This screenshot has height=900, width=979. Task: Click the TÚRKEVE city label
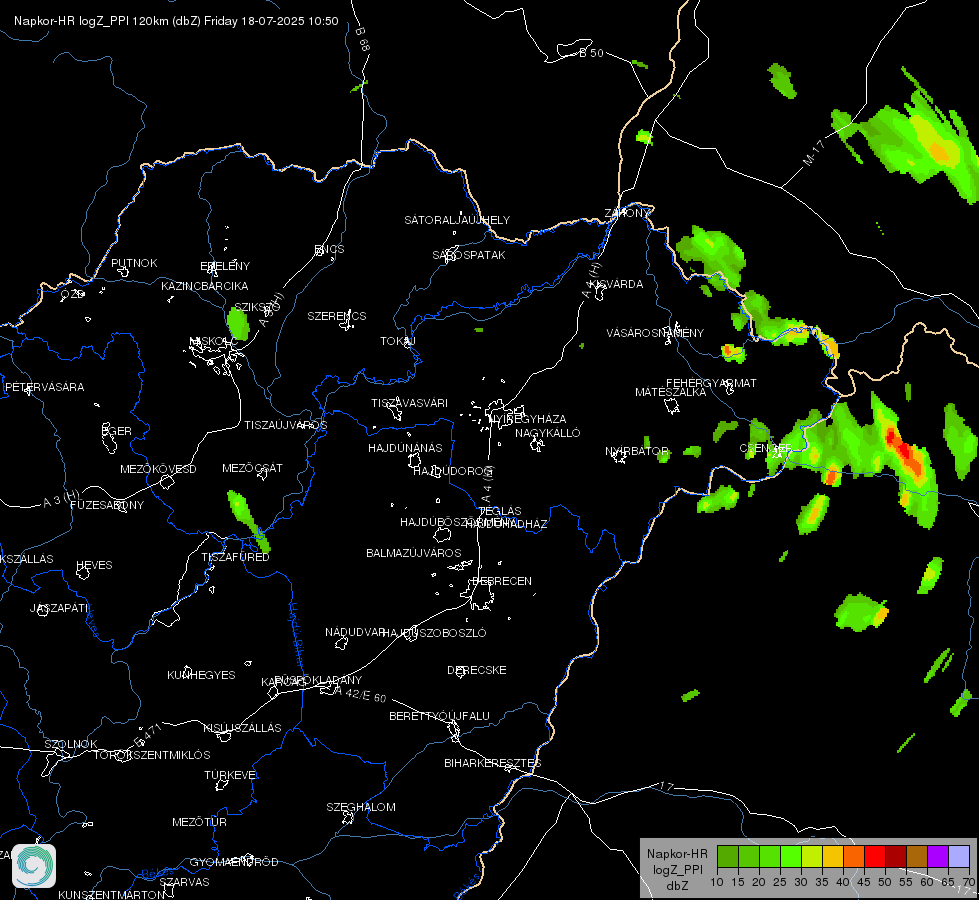232,774
